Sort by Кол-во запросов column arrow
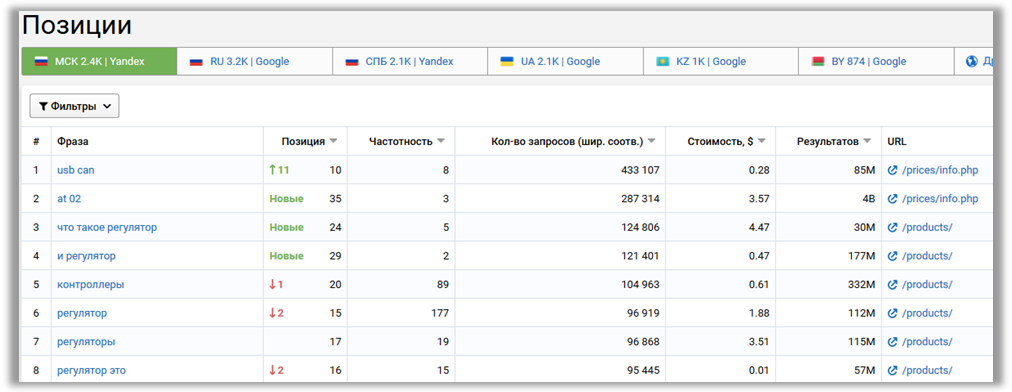Screen dimensions: 1012x392 [x=652, y=141]
